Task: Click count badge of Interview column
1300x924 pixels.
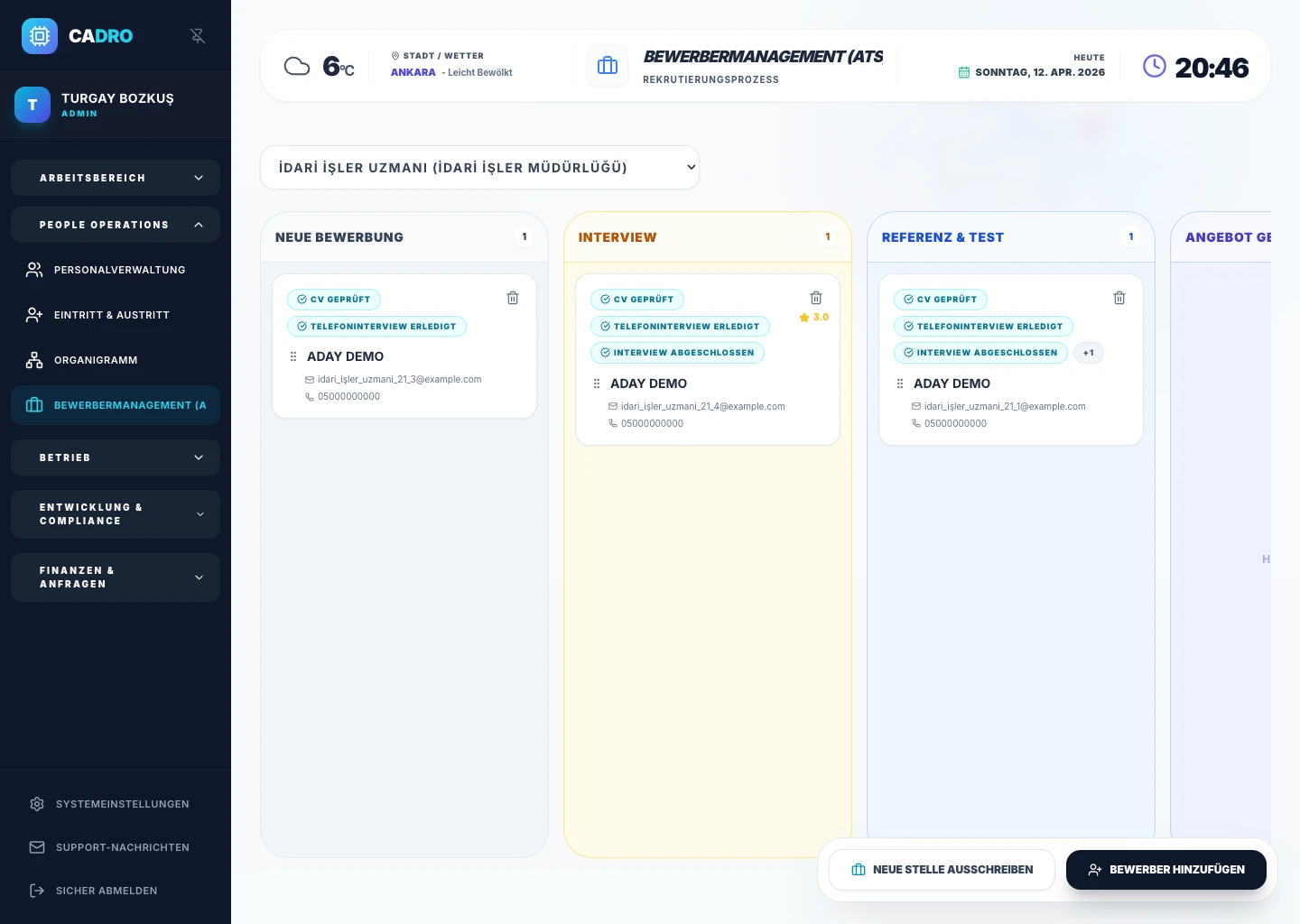Action: pos(828,237)
